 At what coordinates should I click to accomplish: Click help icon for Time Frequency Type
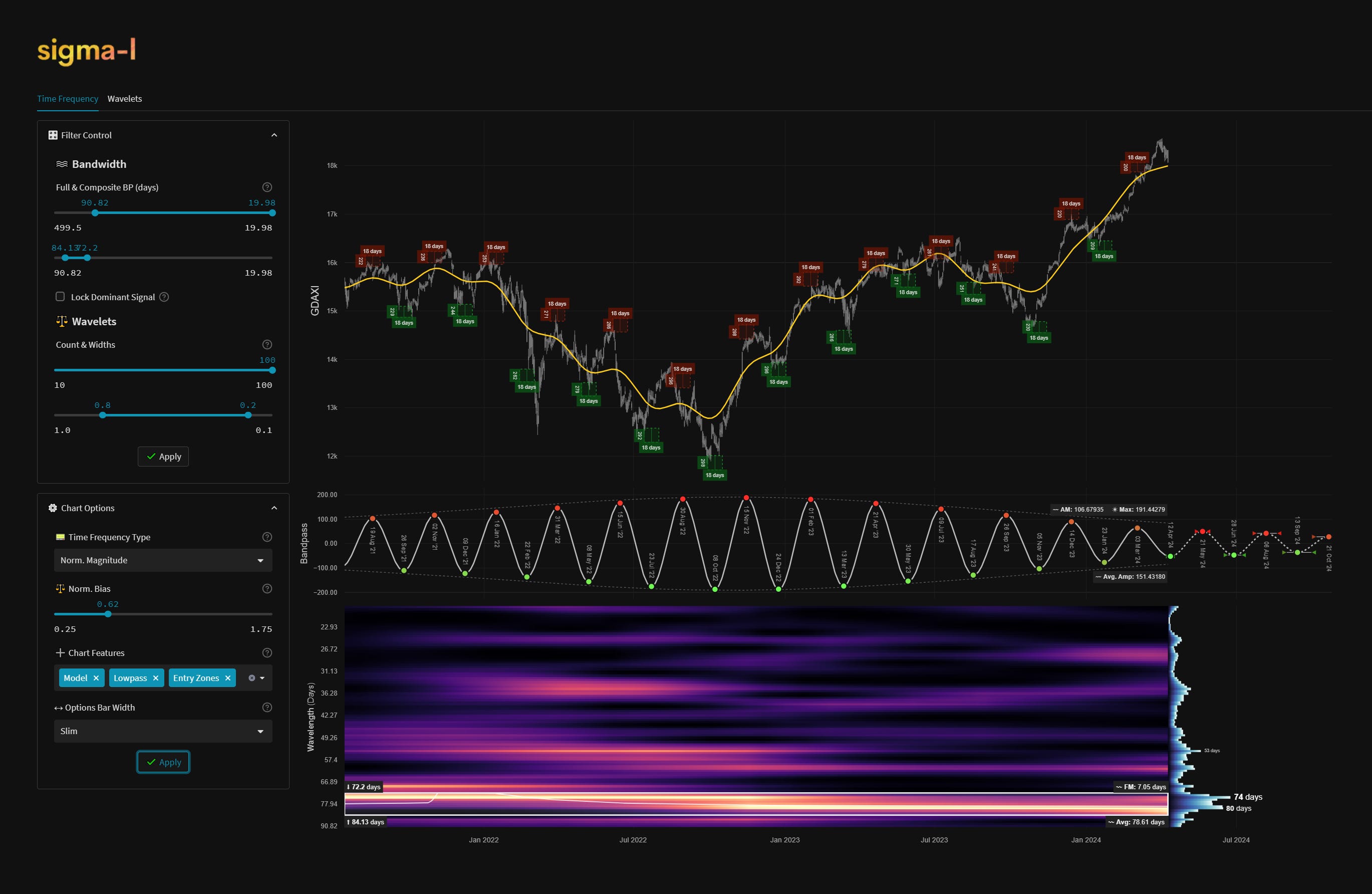pyautogui.click(x=267, y=537)
